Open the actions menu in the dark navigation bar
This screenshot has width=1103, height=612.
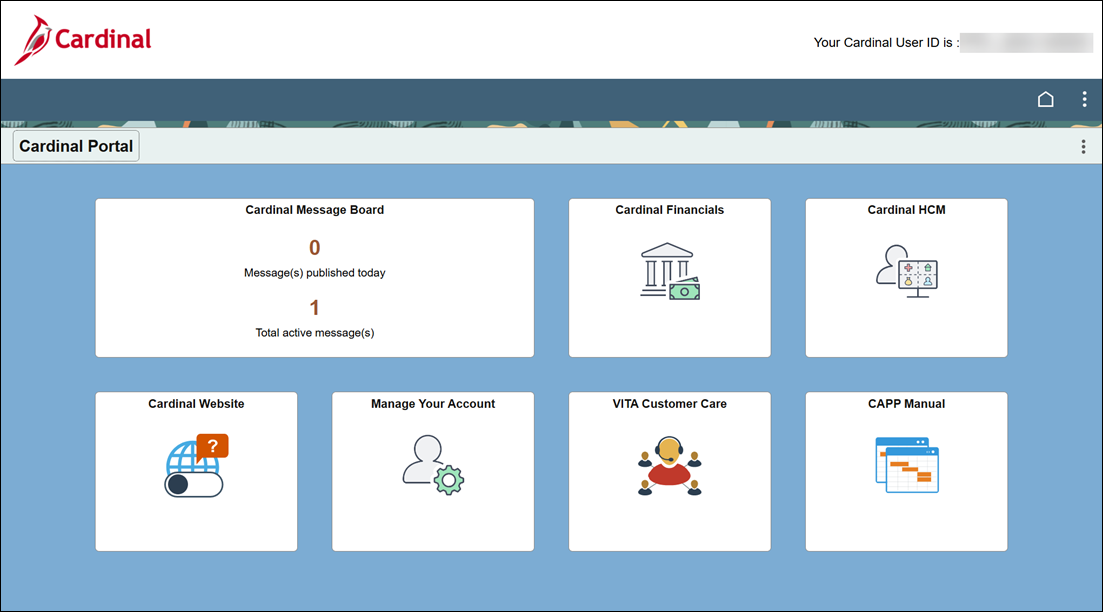click(x=1084, y=99)
